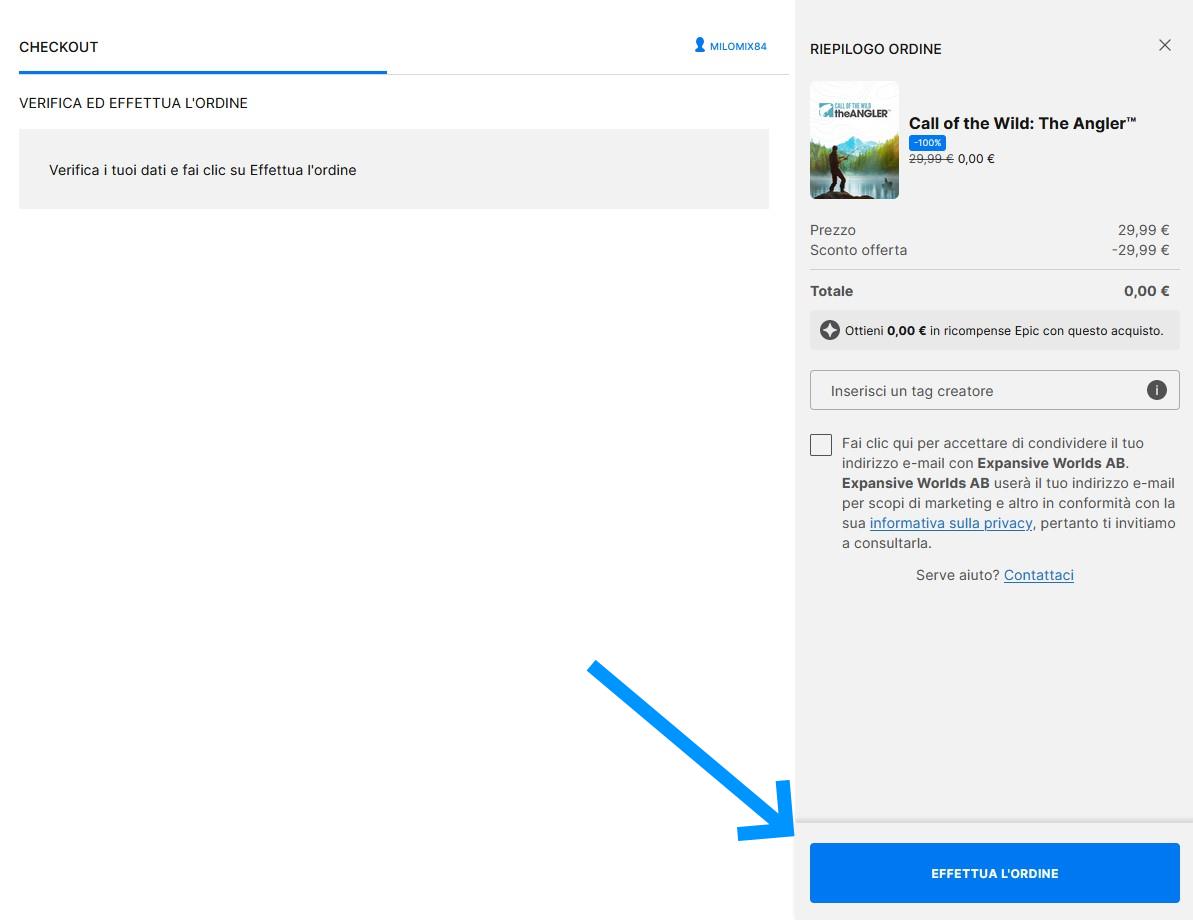Close the order summary panel
Image resolution: width=1193 pixels, height=920 pixels.
coord(1164,45)
